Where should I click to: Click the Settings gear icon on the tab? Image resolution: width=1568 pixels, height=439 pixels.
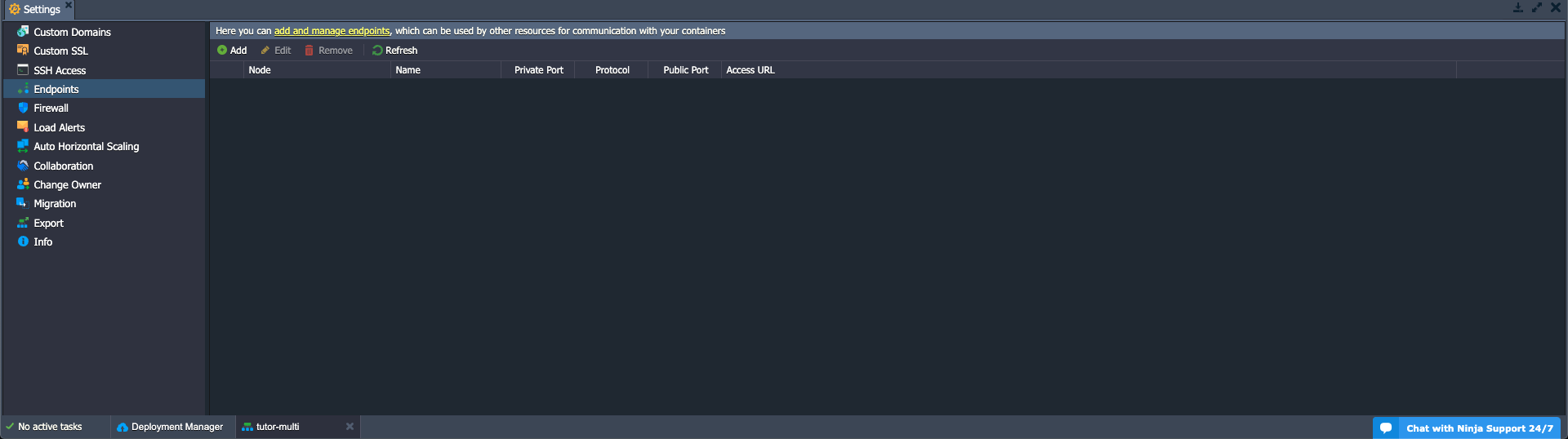point(15,9)
